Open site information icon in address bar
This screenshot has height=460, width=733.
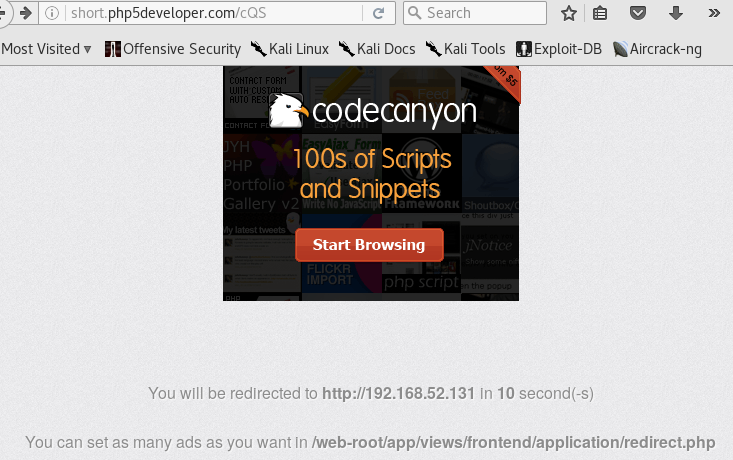pyautogui.click(x=52, y=13)
